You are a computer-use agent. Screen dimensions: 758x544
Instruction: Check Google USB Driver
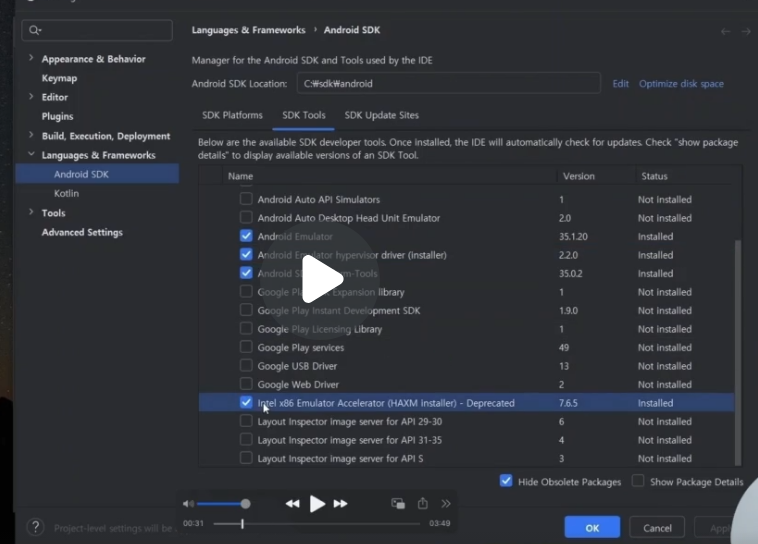[x=246, y=365]
